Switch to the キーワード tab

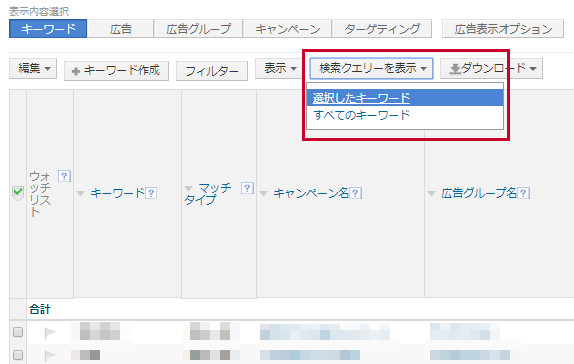click(48, 29)
